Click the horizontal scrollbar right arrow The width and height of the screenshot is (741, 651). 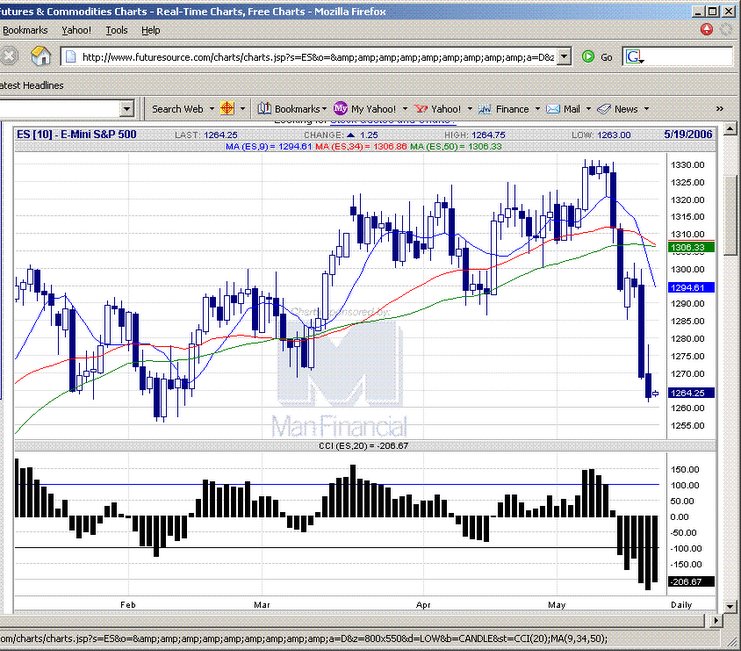pyautogui.click(x=716, y=620)
